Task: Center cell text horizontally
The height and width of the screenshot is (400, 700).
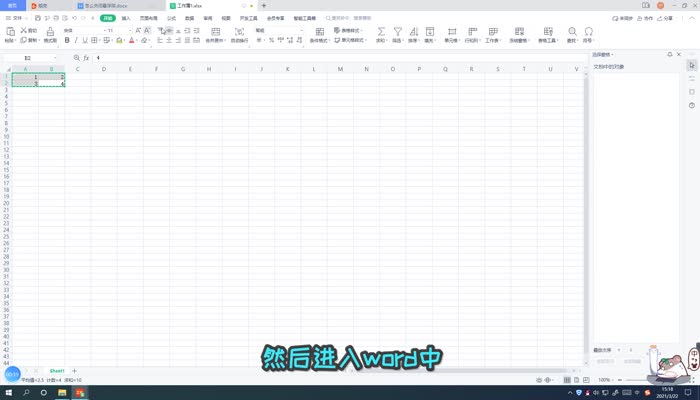Action: tap(169, 40)
